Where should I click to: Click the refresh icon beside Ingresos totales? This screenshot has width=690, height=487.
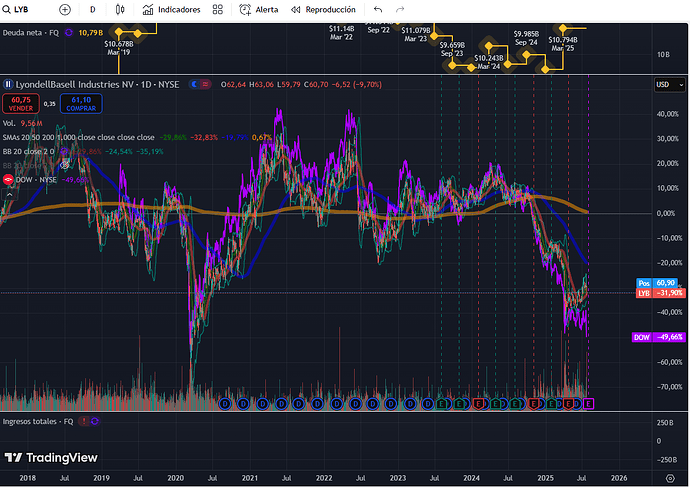coord(94,421)
